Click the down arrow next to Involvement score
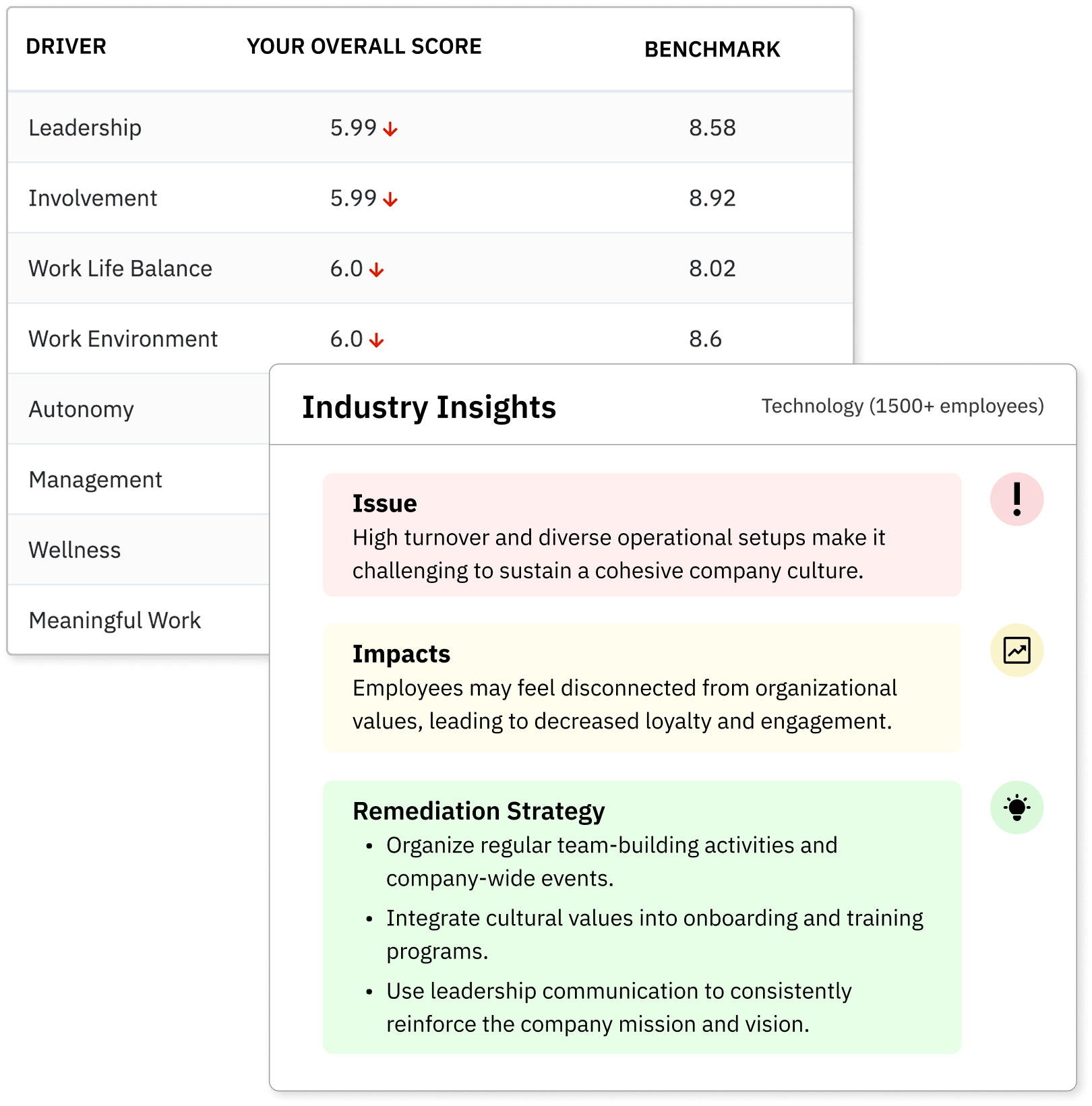 tap(390, 198)
